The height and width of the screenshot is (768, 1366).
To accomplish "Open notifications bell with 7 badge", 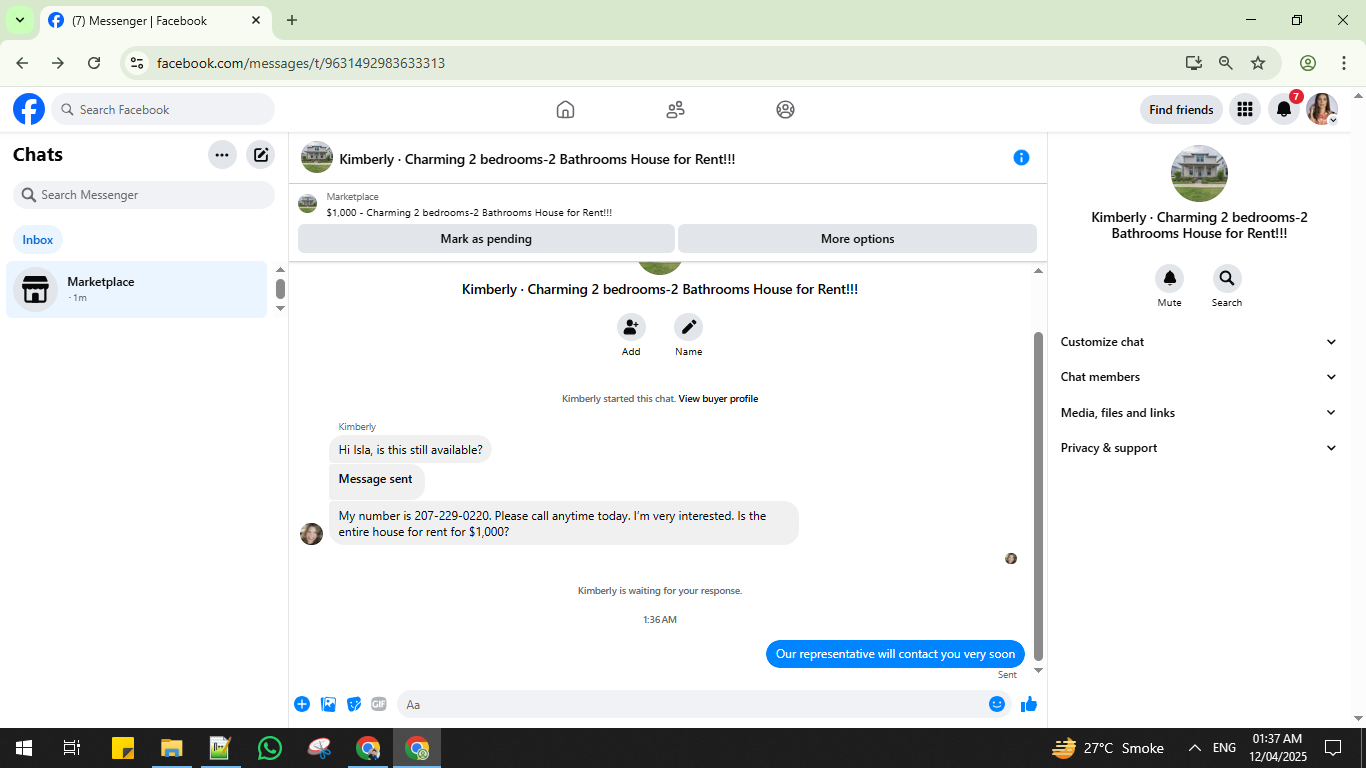I will click(x=1284, y=109).
